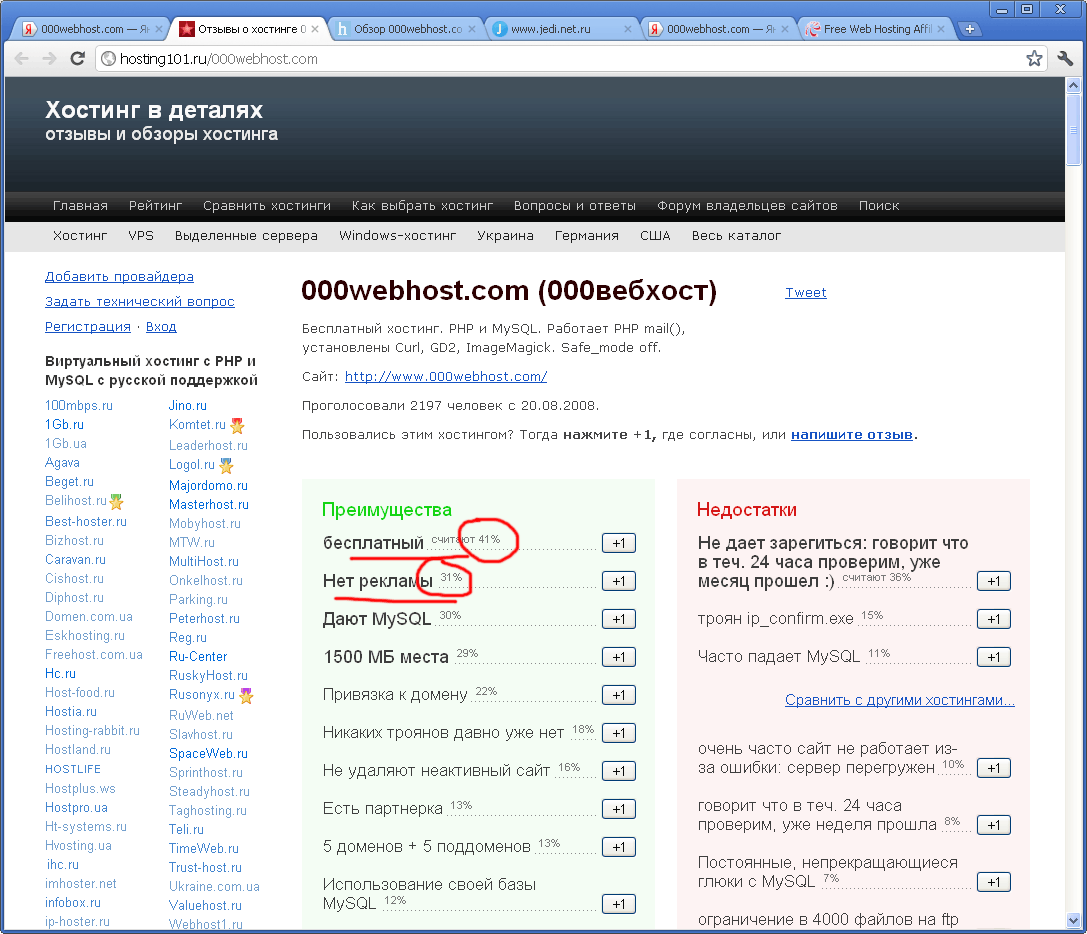Image resolution: width=1087 pixels, height=934 pixels.
Task: Click the page scrollbar up arrow
Action: 1073,85
